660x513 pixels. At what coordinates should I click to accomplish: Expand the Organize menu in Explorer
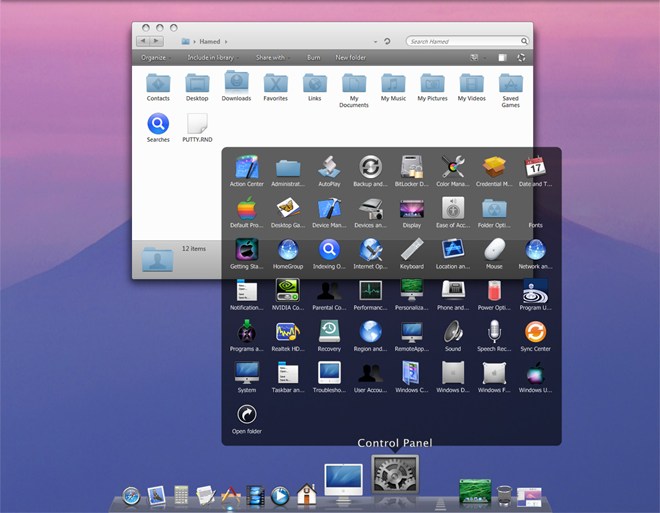(155, 58)
